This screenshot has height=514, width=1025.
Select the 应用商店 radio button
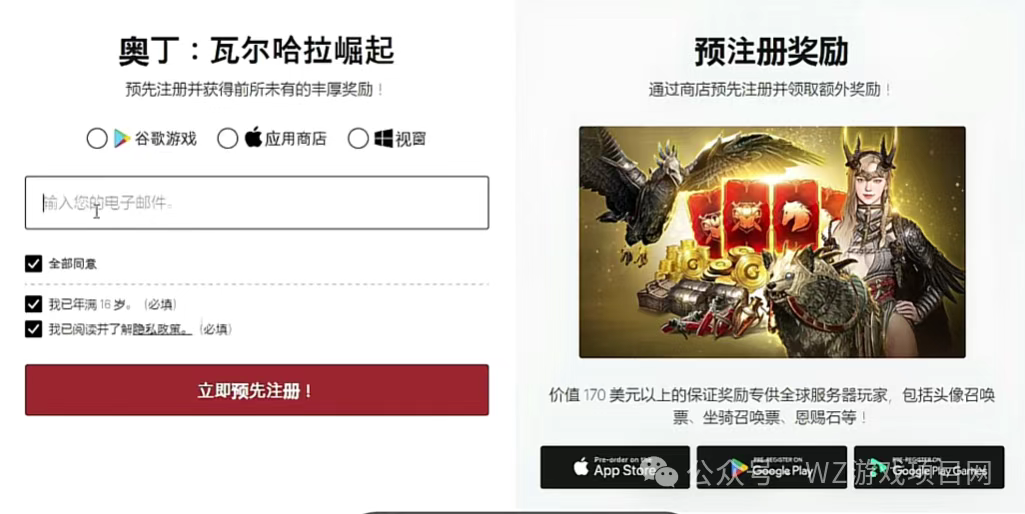point(227,139)
